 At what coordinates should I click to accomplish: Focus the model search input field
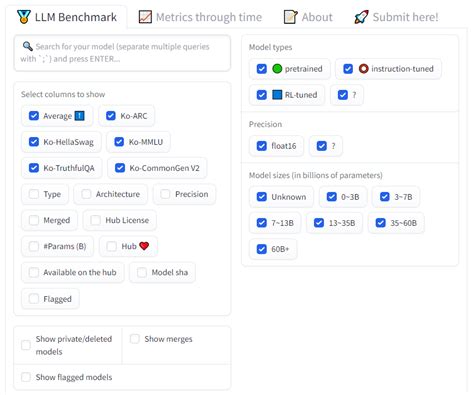(122, 53)
